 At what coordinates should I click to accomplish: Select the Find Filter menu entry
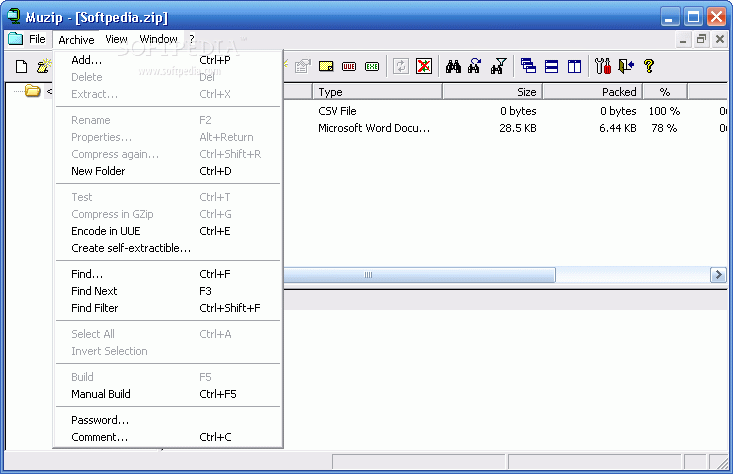point(168,308)
